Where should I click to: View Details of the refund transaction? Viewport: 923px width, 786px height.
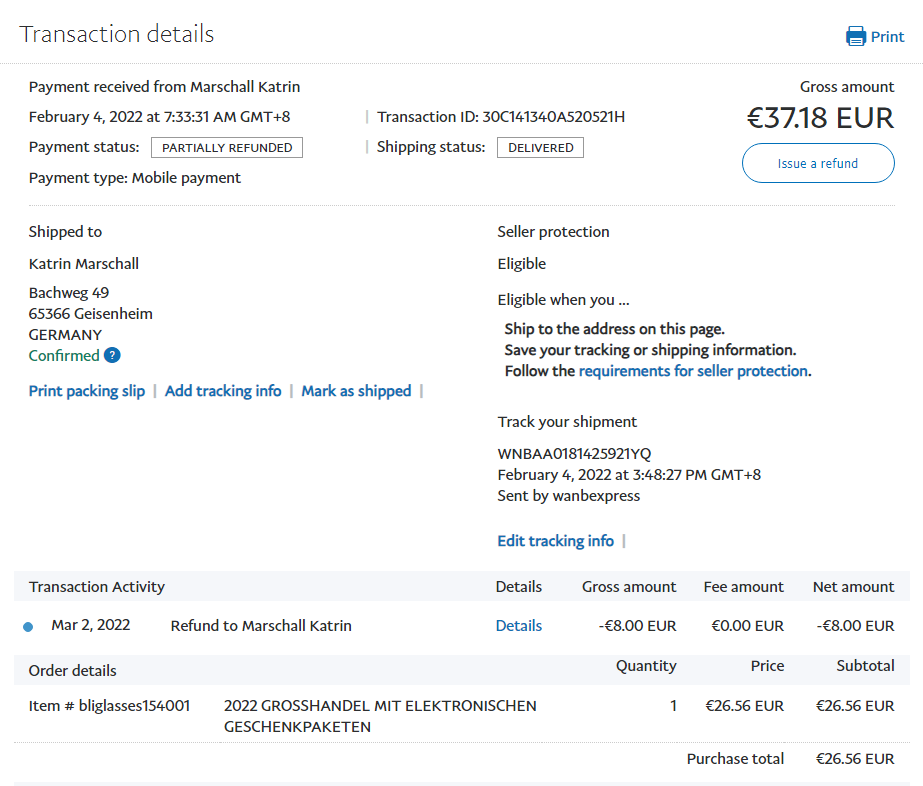[x=518, y=626]
